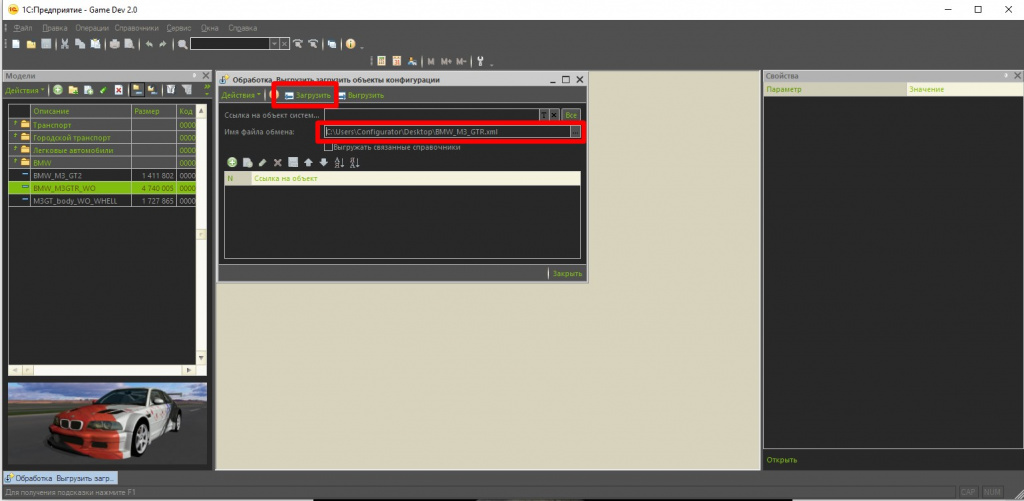1024x501 pixels.
Task: Click Ссылка на объект column header
Action: 415,178
